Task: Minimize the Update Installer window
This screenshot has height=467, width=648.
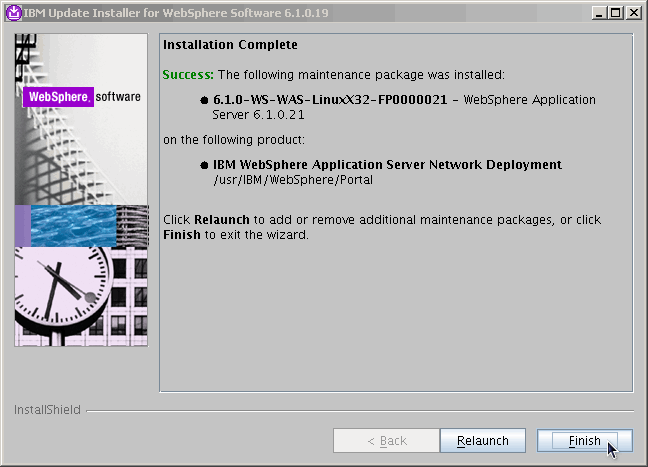Action: (598, 12)
